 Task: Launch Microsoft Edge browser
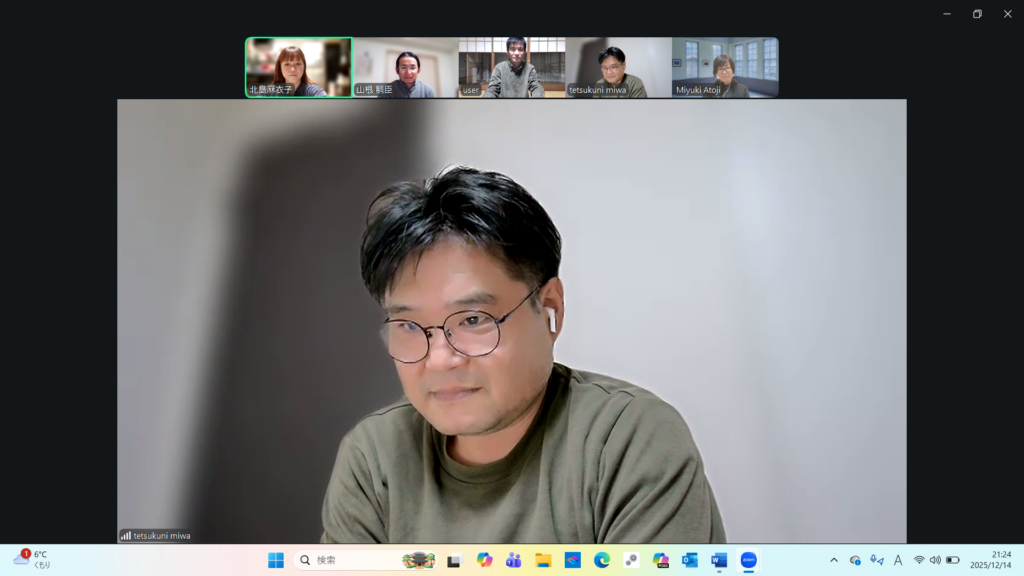602,560
